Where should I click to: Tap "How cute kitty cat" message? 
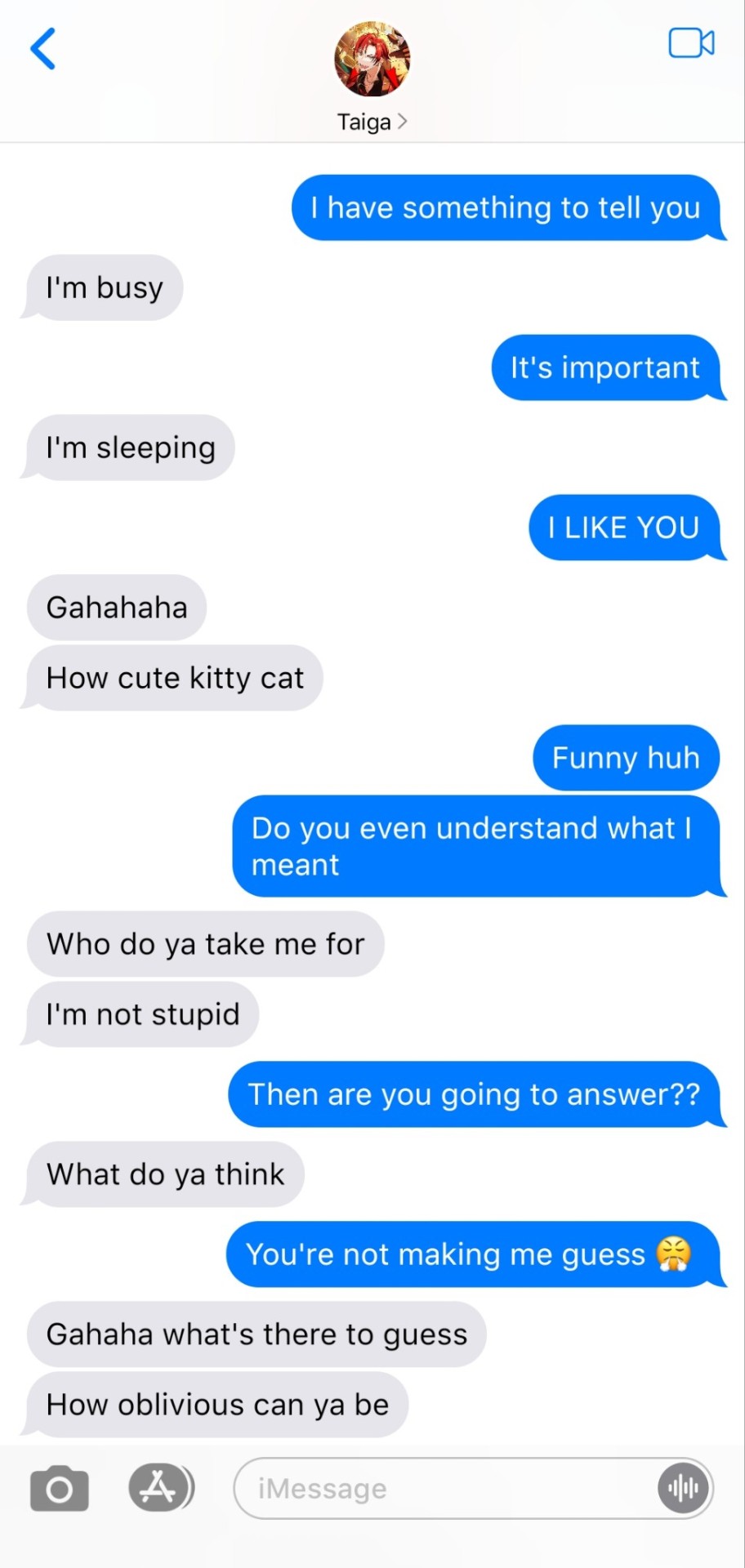pos(174,678)
